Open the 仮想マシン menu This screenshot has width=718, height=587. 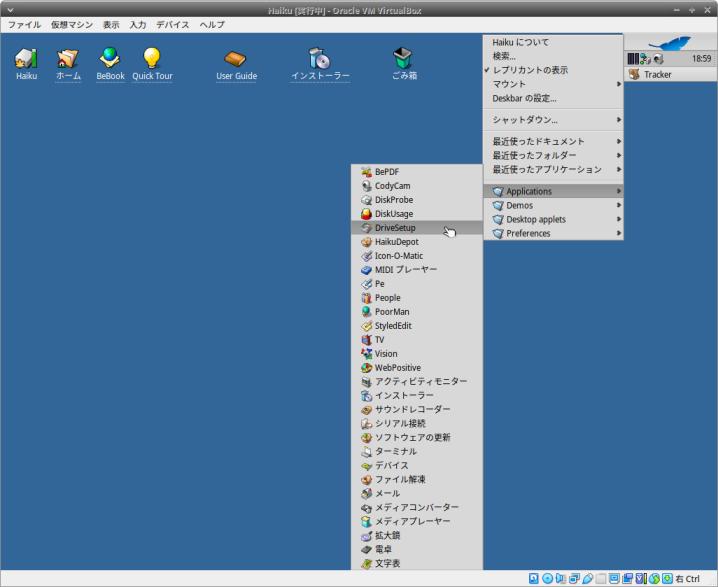click(x=72, y=25)
